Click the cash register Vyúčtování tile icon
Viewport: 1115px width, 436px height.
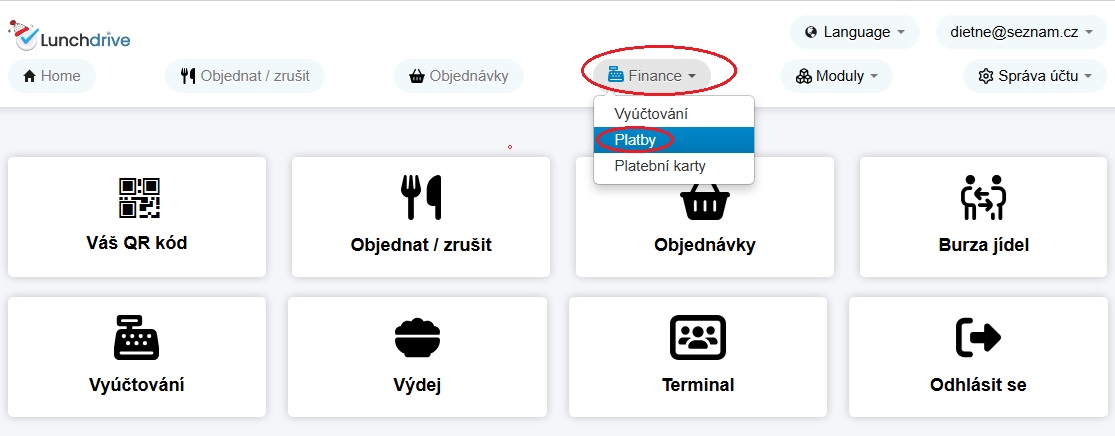(x=137, y=337)
